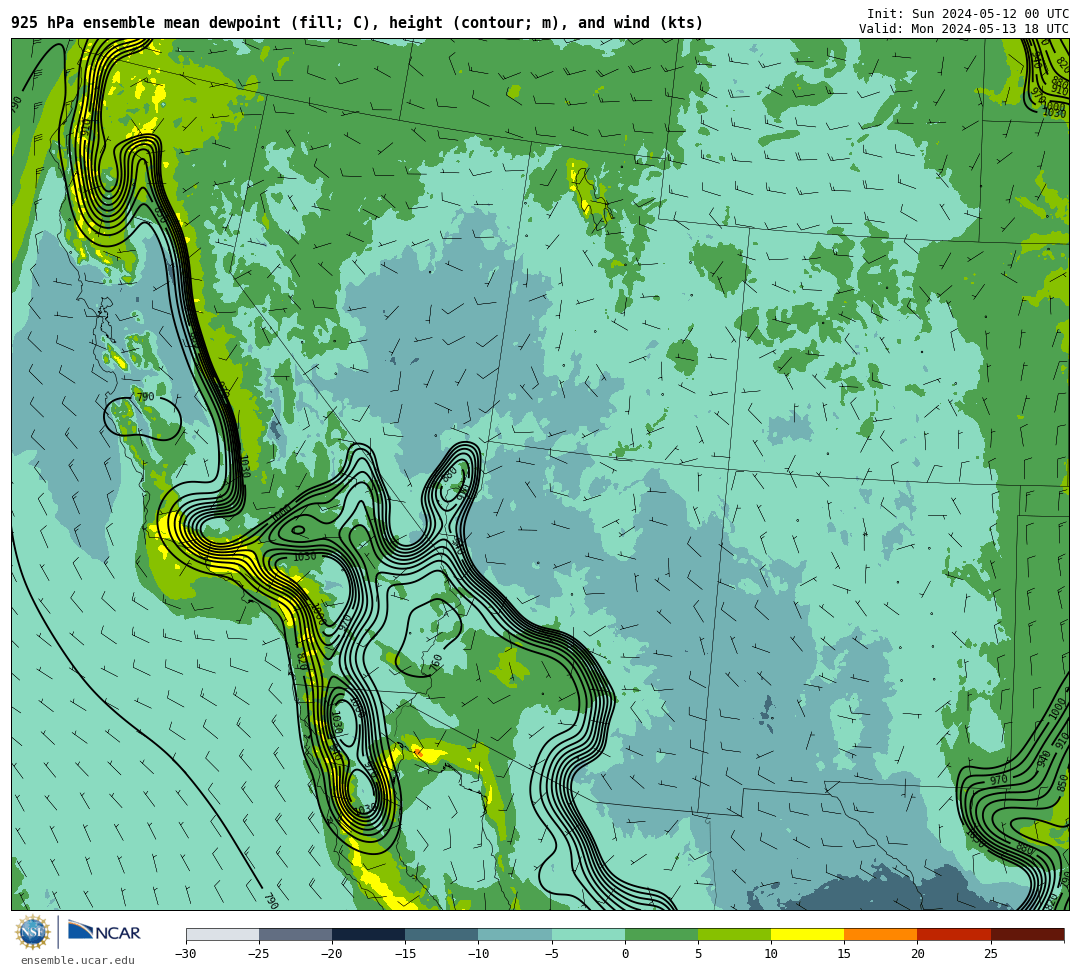Click the colorbar tick label '10'

tap(771, 954)
